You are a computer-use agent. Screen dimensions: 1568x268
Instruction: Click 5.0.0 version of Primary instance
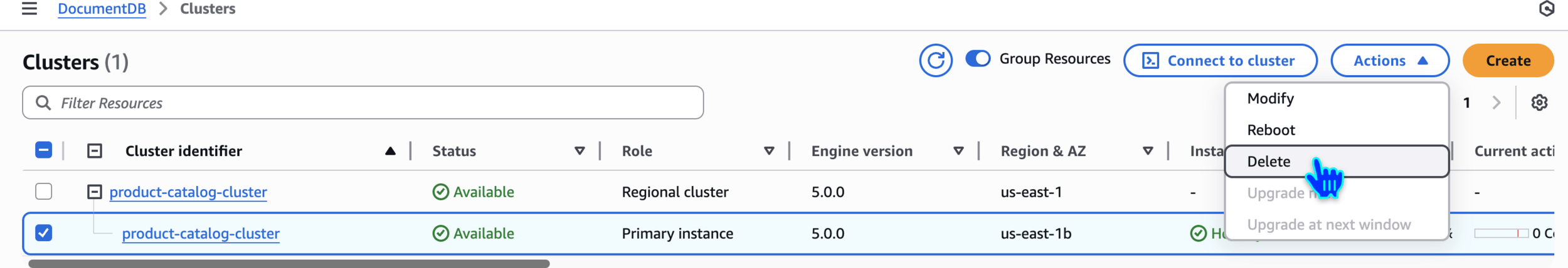point(828,234)
